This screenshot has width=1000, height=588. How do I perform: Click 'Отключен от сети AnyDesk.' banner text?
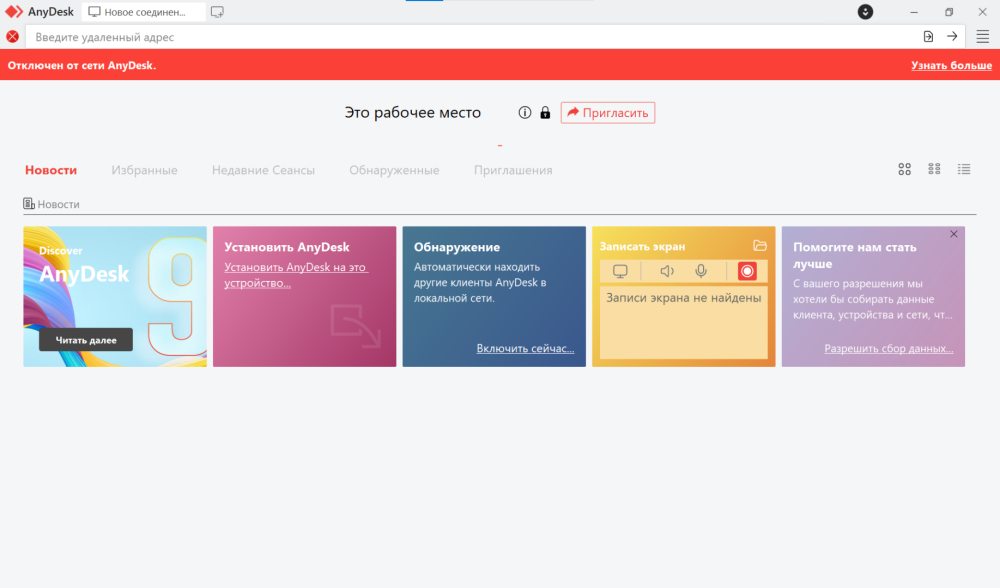click(82, 65)
